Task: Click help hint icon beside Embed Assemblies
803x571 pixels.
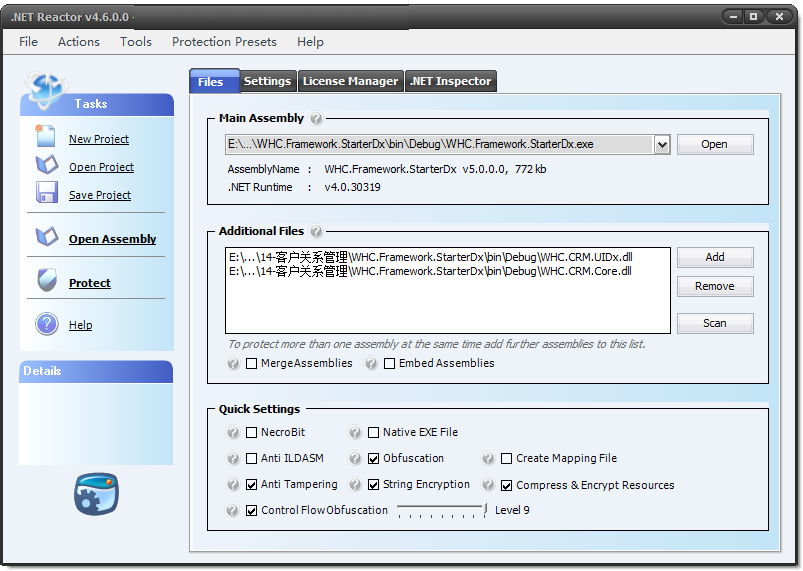Action: tap(371, 364)
